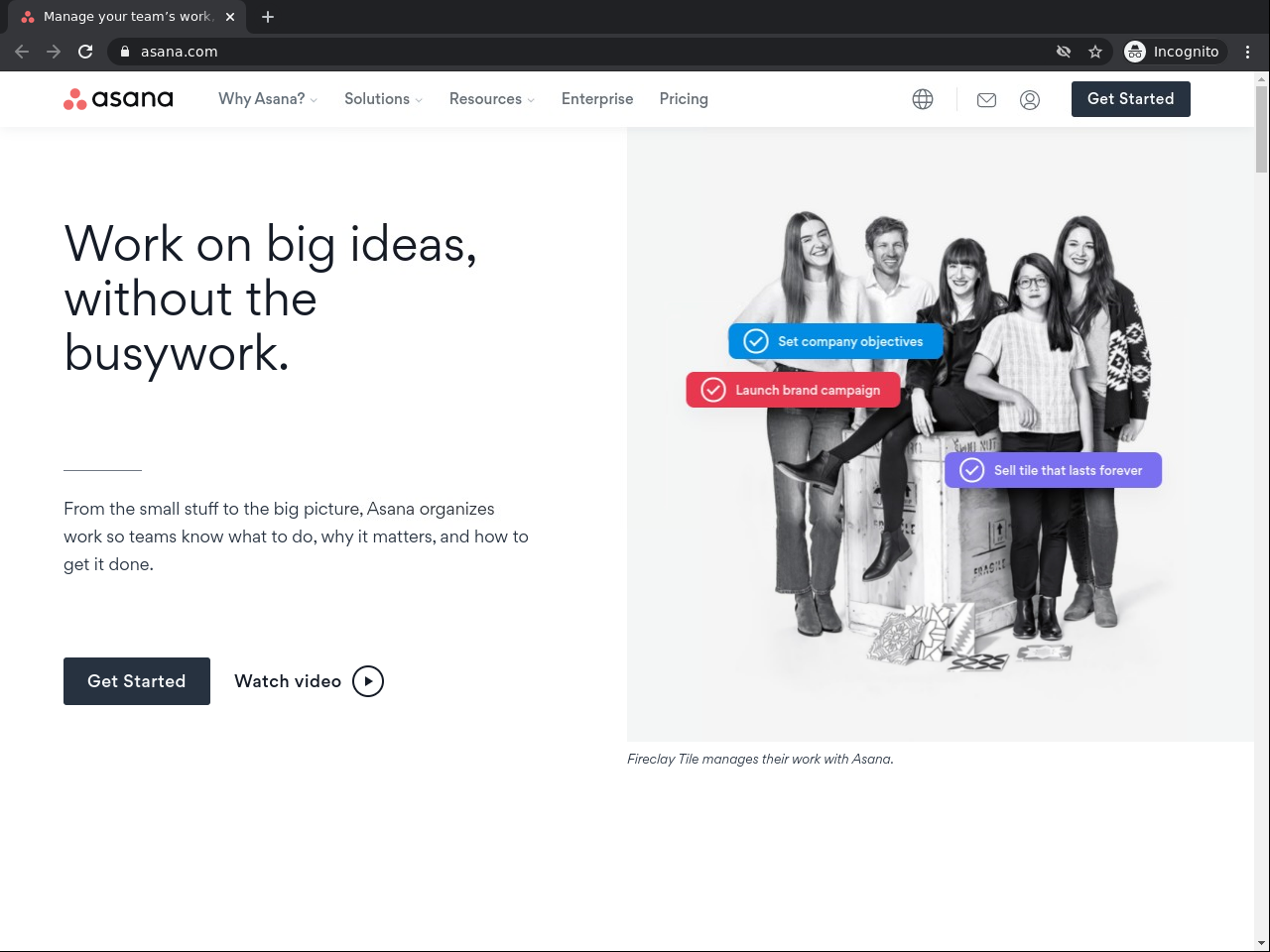Open the Chrome three-dot menu

[x=1248, y=52]
